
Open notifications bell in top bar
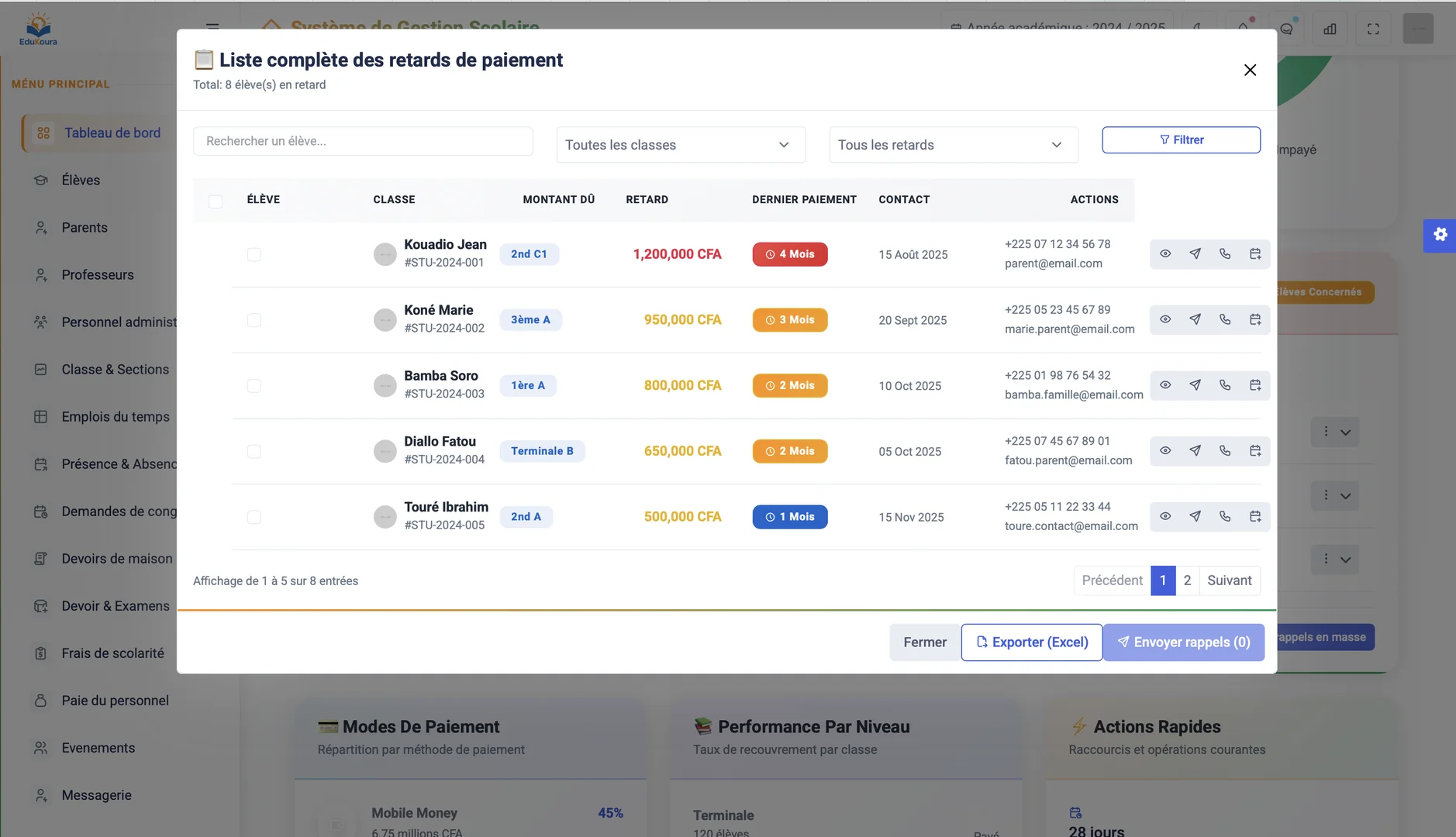pyautogui.click(x=1243, y=29)
